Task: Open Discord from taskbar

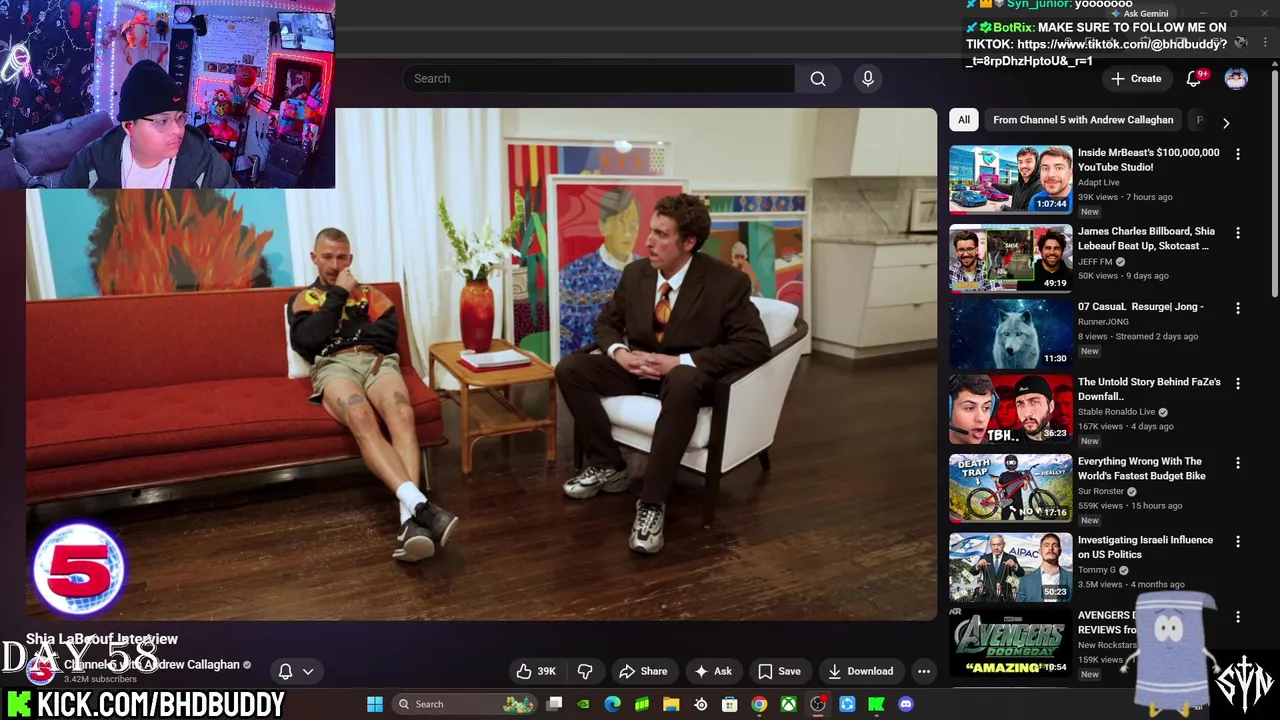Action: click(906, 704)
